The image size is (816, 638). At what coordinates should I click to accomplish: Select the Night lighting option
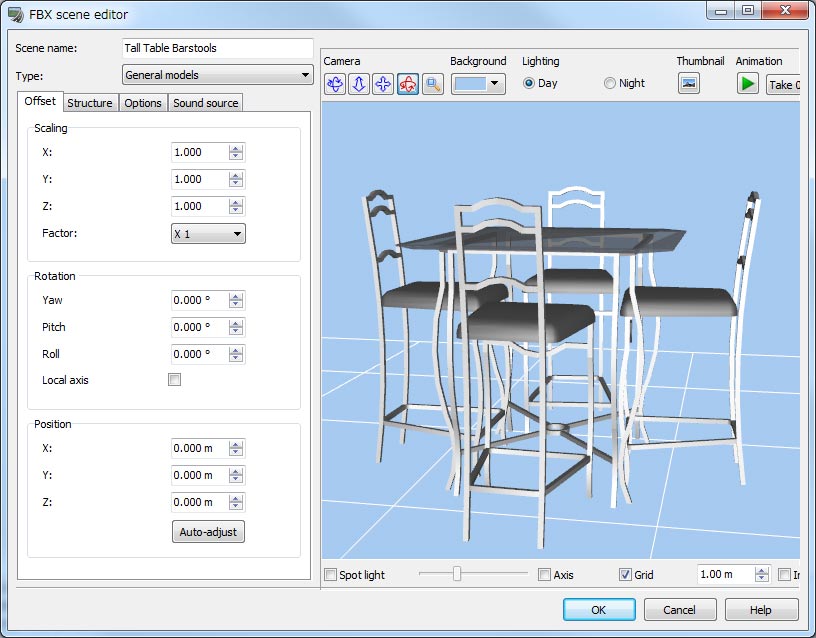610,84
